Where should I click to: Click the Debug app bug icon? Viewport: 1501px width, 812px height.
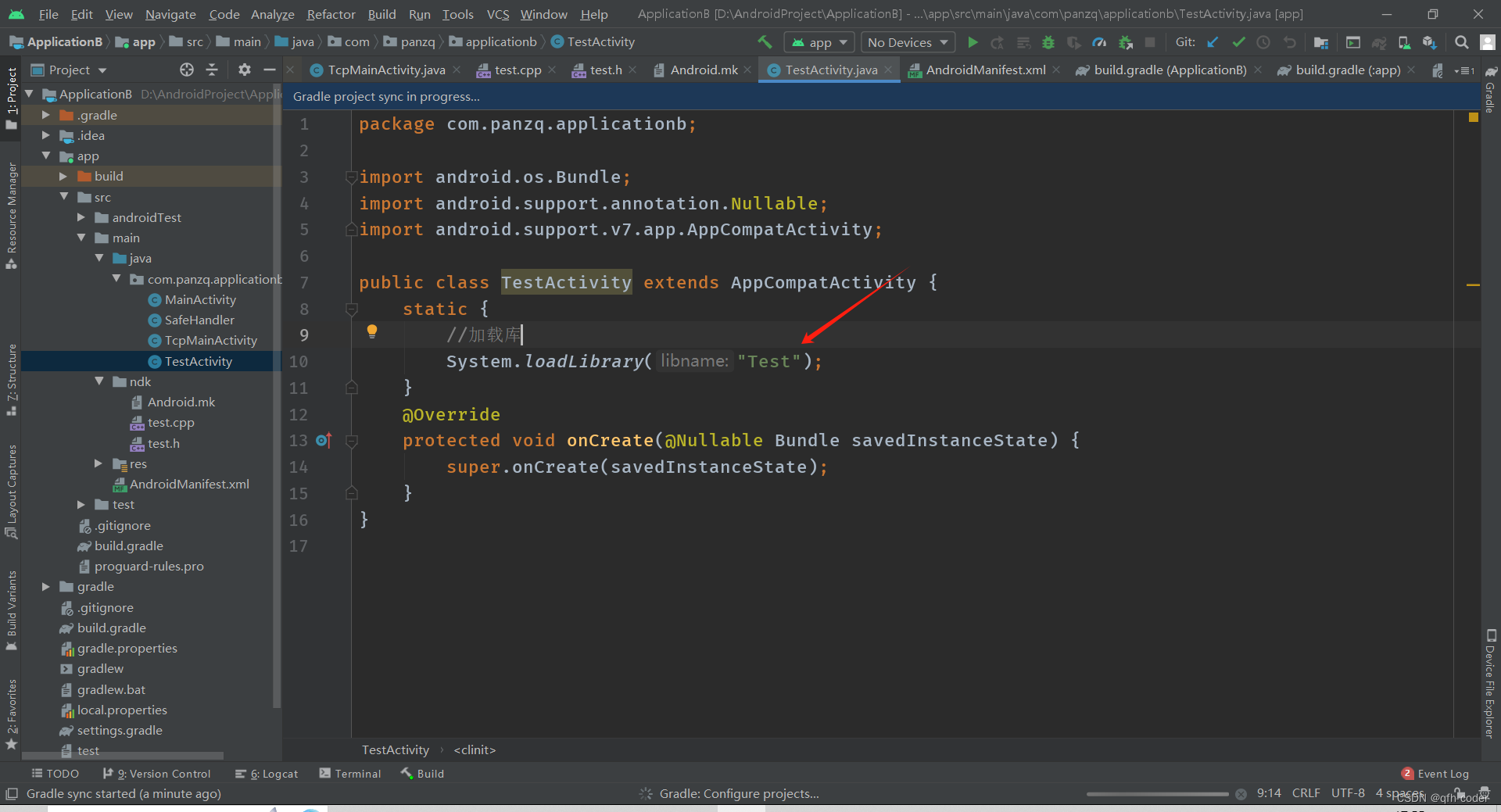pos(1048,42)
